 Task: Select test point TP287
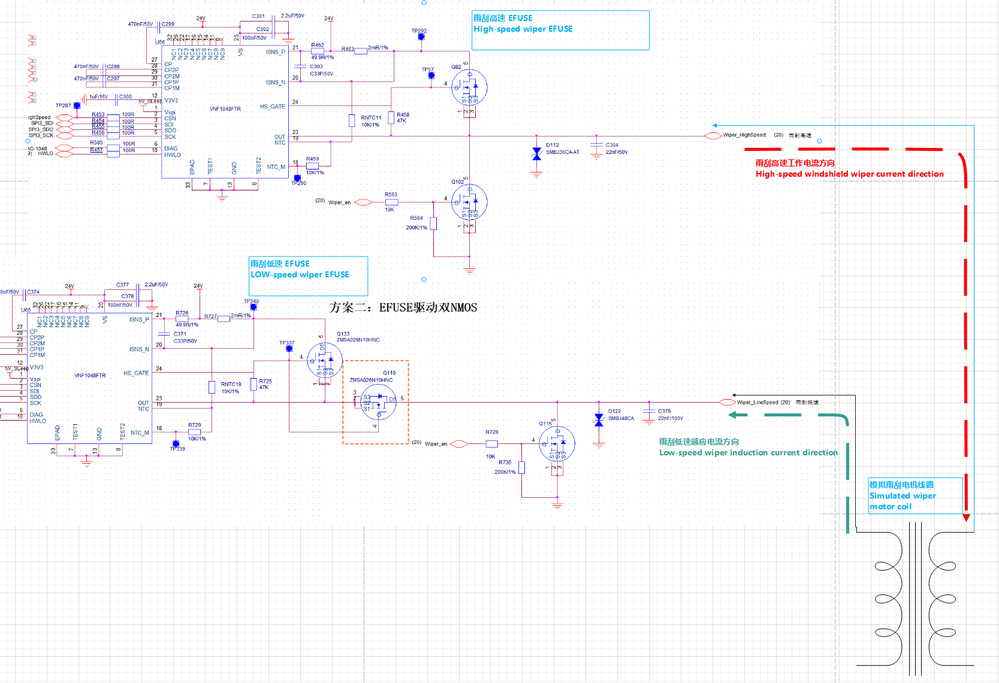click(77, 105)
